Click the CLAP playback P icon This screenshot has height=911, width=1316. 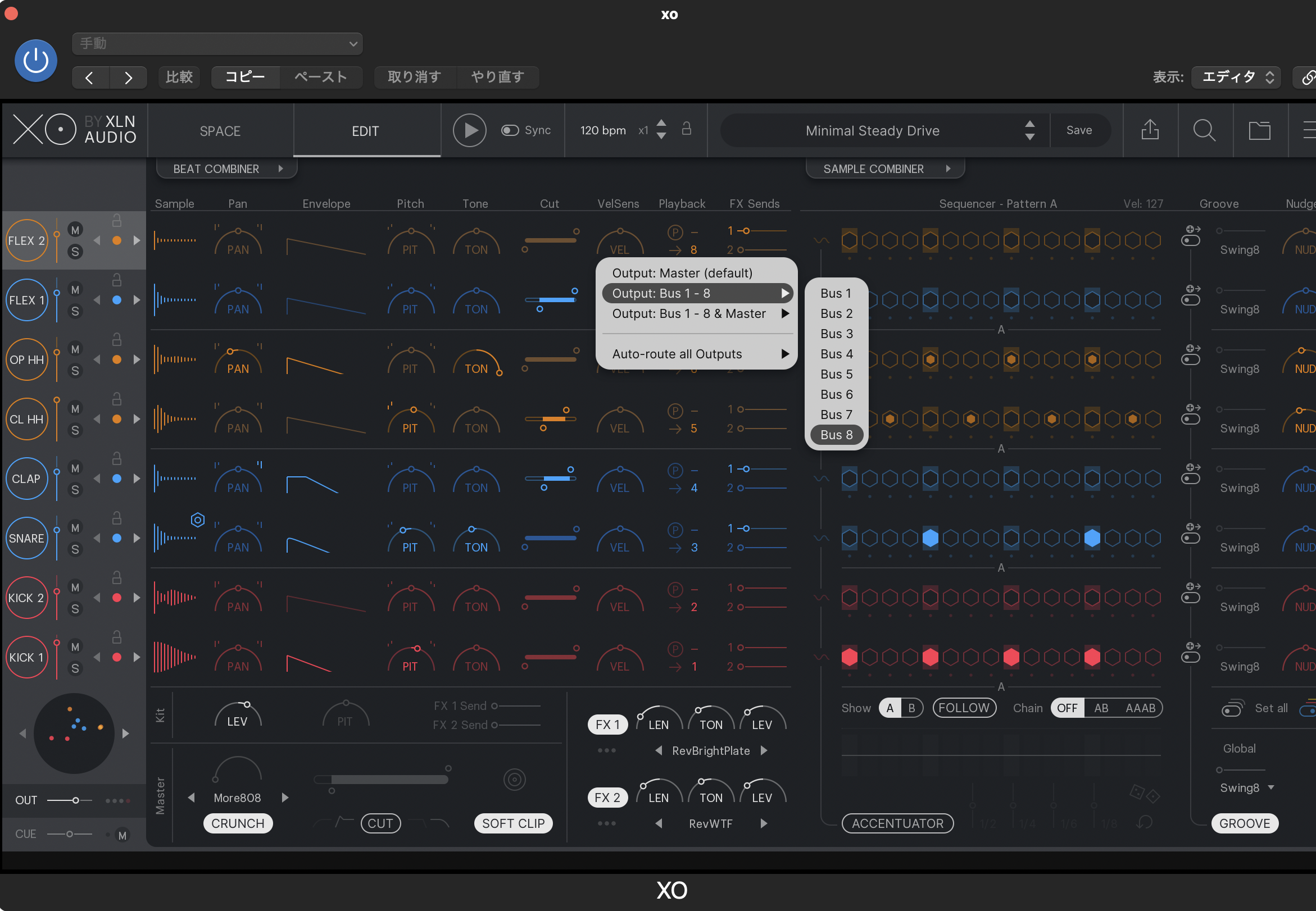[675, 470]
